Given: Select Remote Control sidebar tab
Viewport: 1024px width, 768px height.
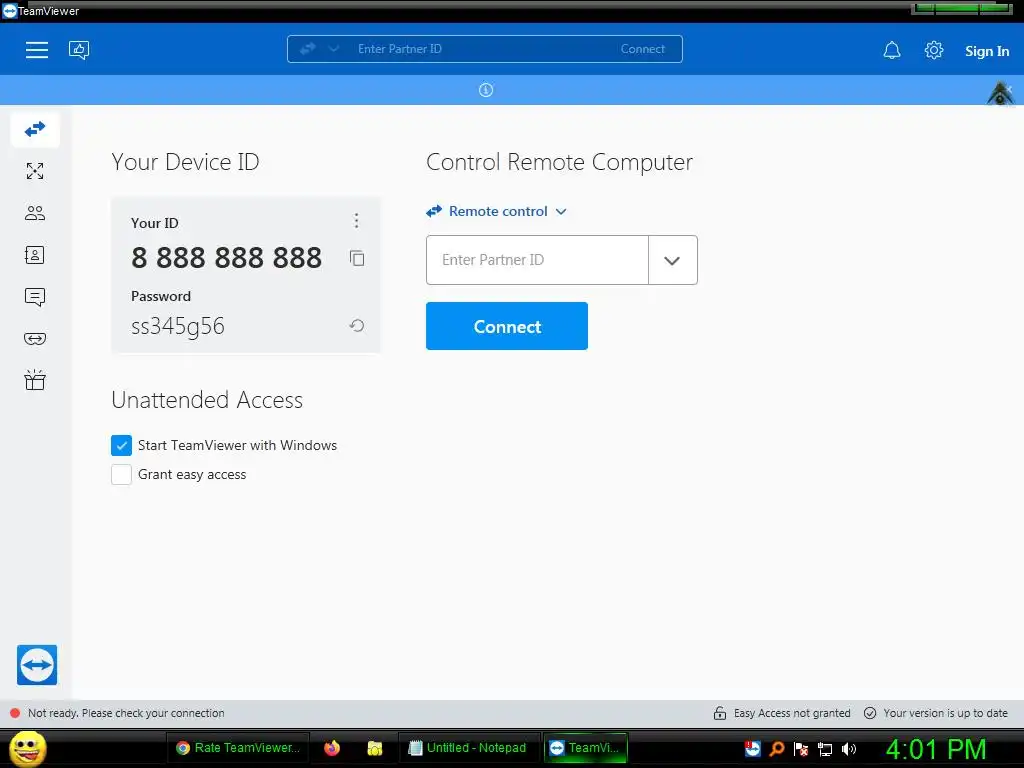Looking at the screenshot, I should [x=35, y=129].
